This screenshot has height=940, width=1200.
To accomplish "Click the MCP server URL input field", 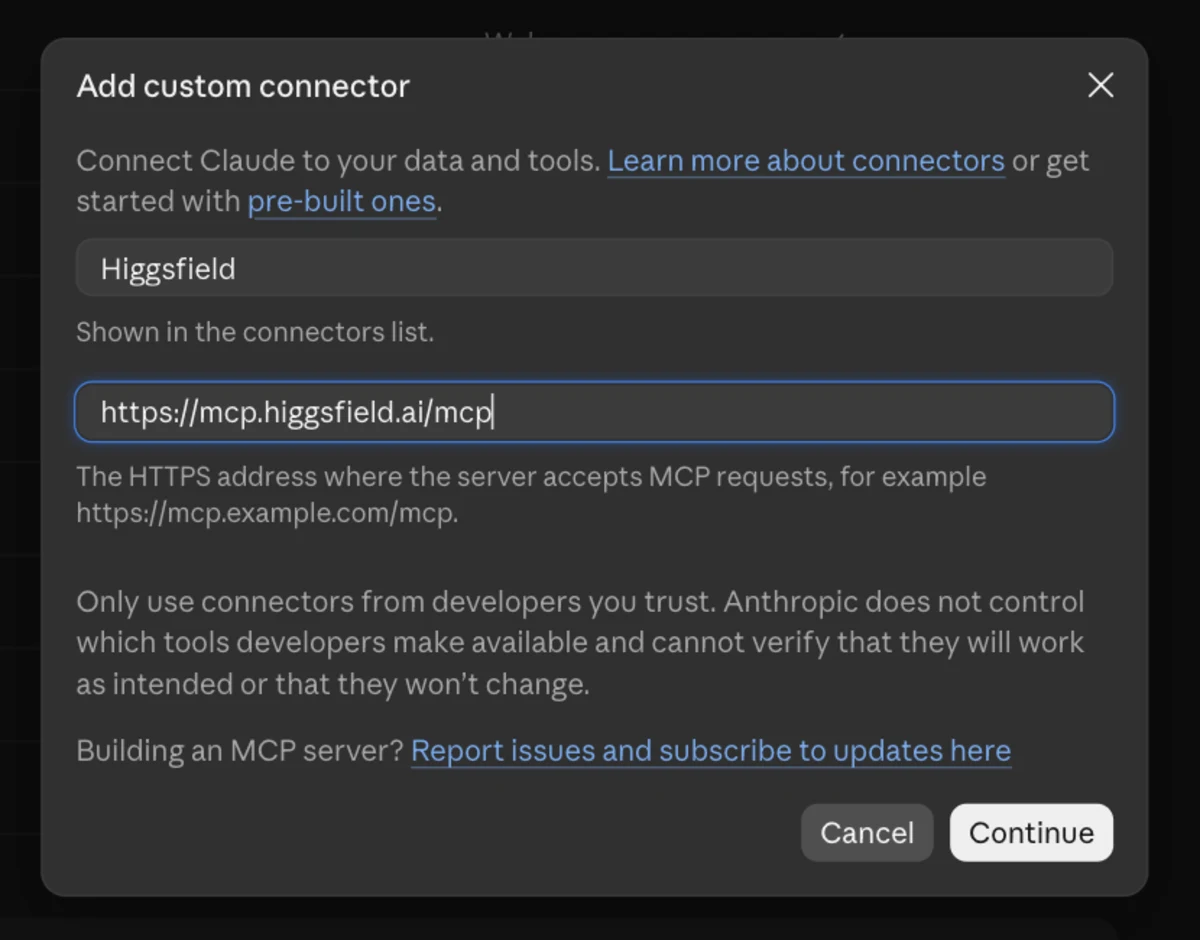I will [x=594, y=412].
